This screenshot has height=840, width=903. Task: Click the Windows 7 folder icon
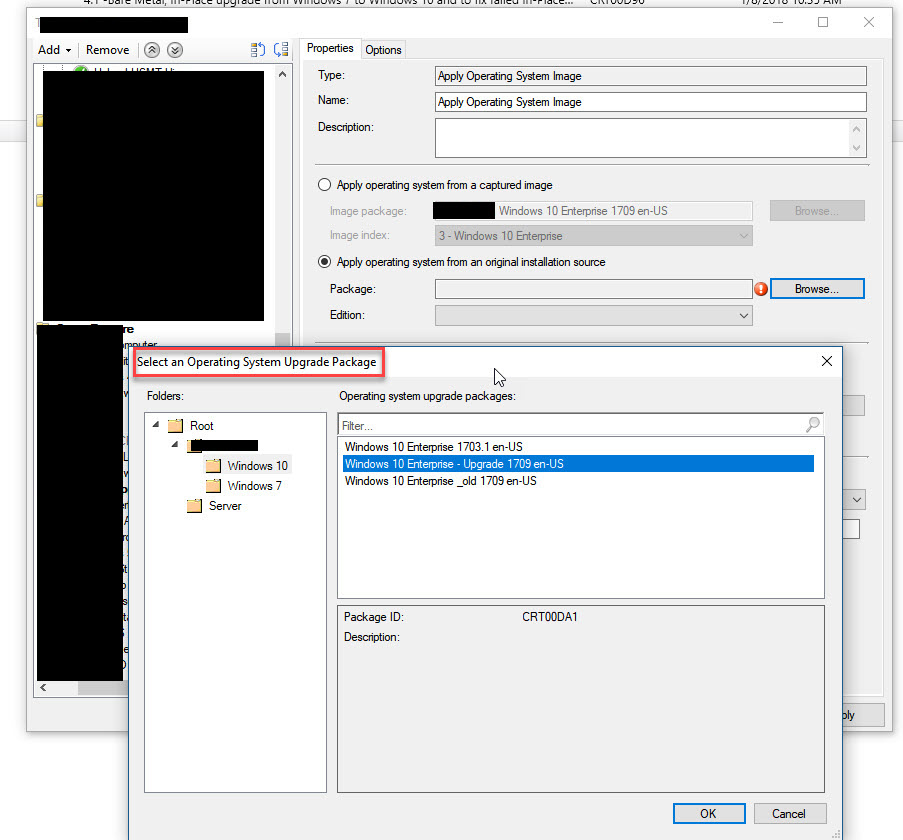coord(214,486)
